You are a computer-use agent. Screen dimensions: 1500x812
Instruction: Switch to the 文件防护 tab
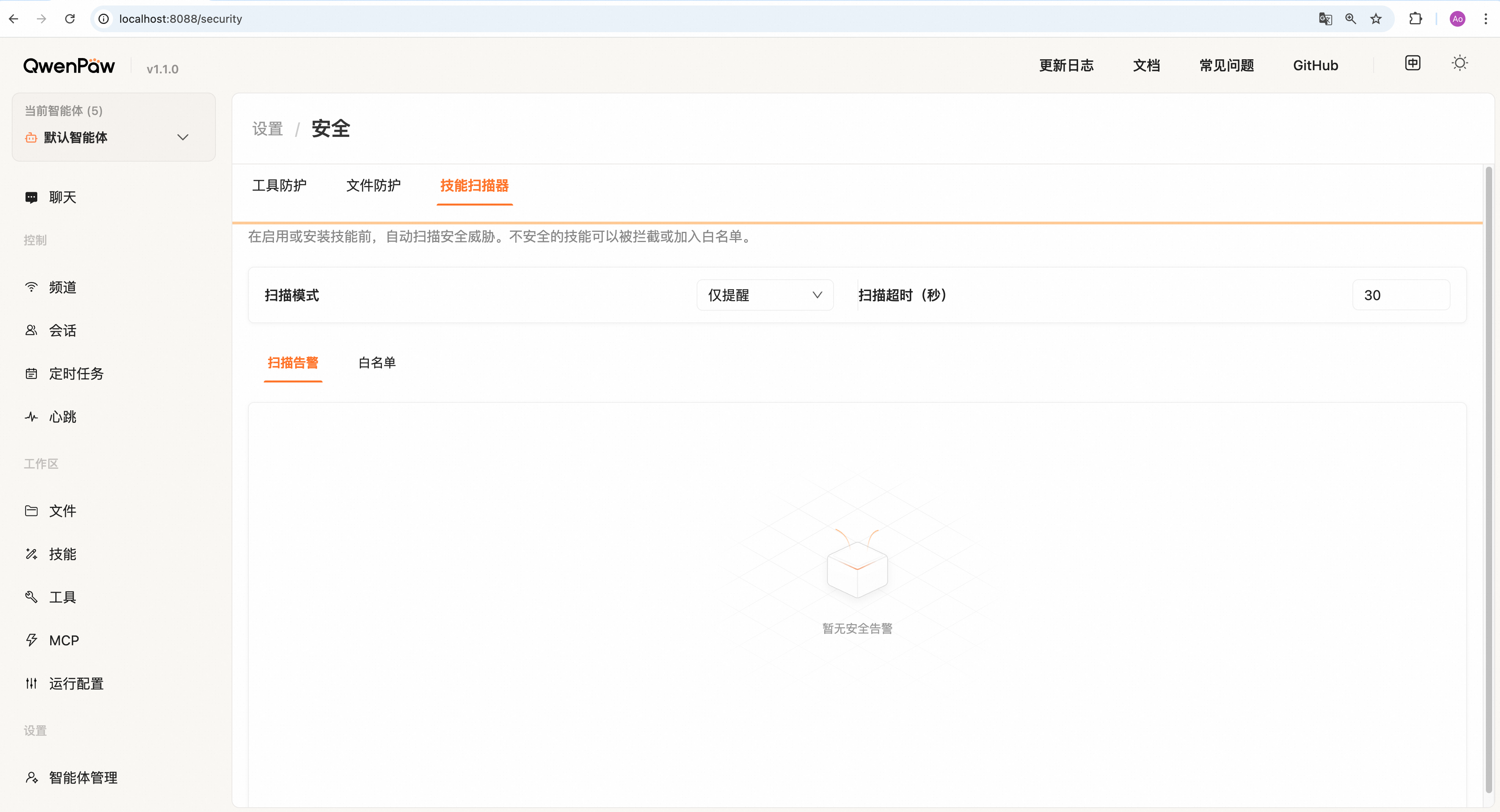coord(373,185)
